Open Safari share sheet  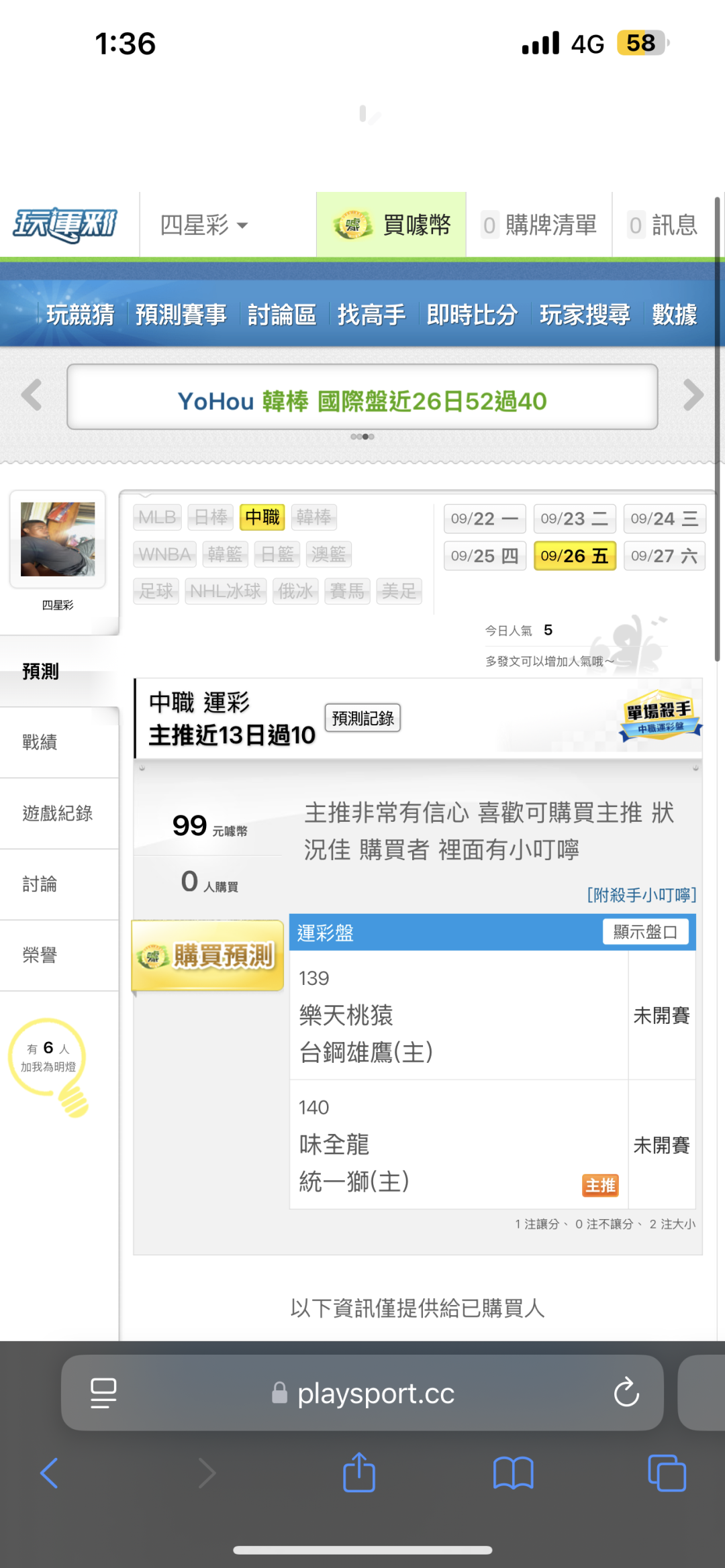click(x=359, y=1472)
